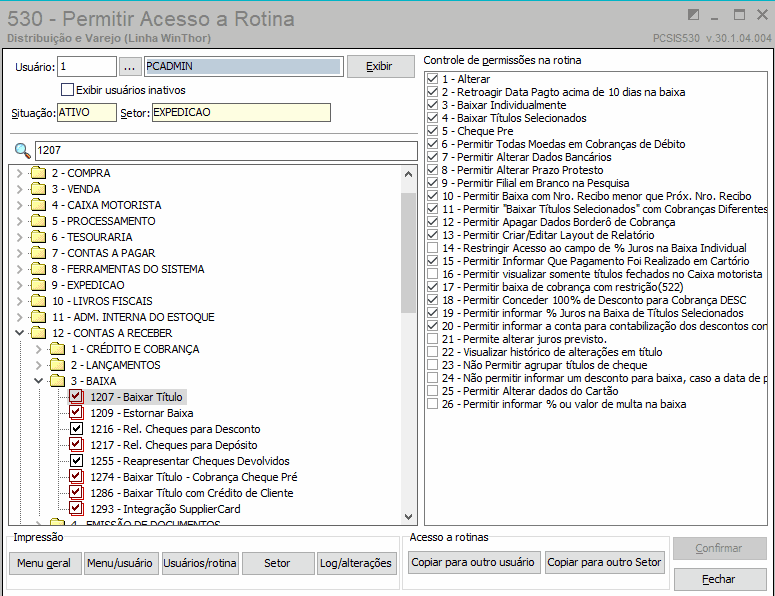775x596 pixels.
Task: Enable permission 21 - Permite alterar juros previsto
Action: (x=432, y=339)
